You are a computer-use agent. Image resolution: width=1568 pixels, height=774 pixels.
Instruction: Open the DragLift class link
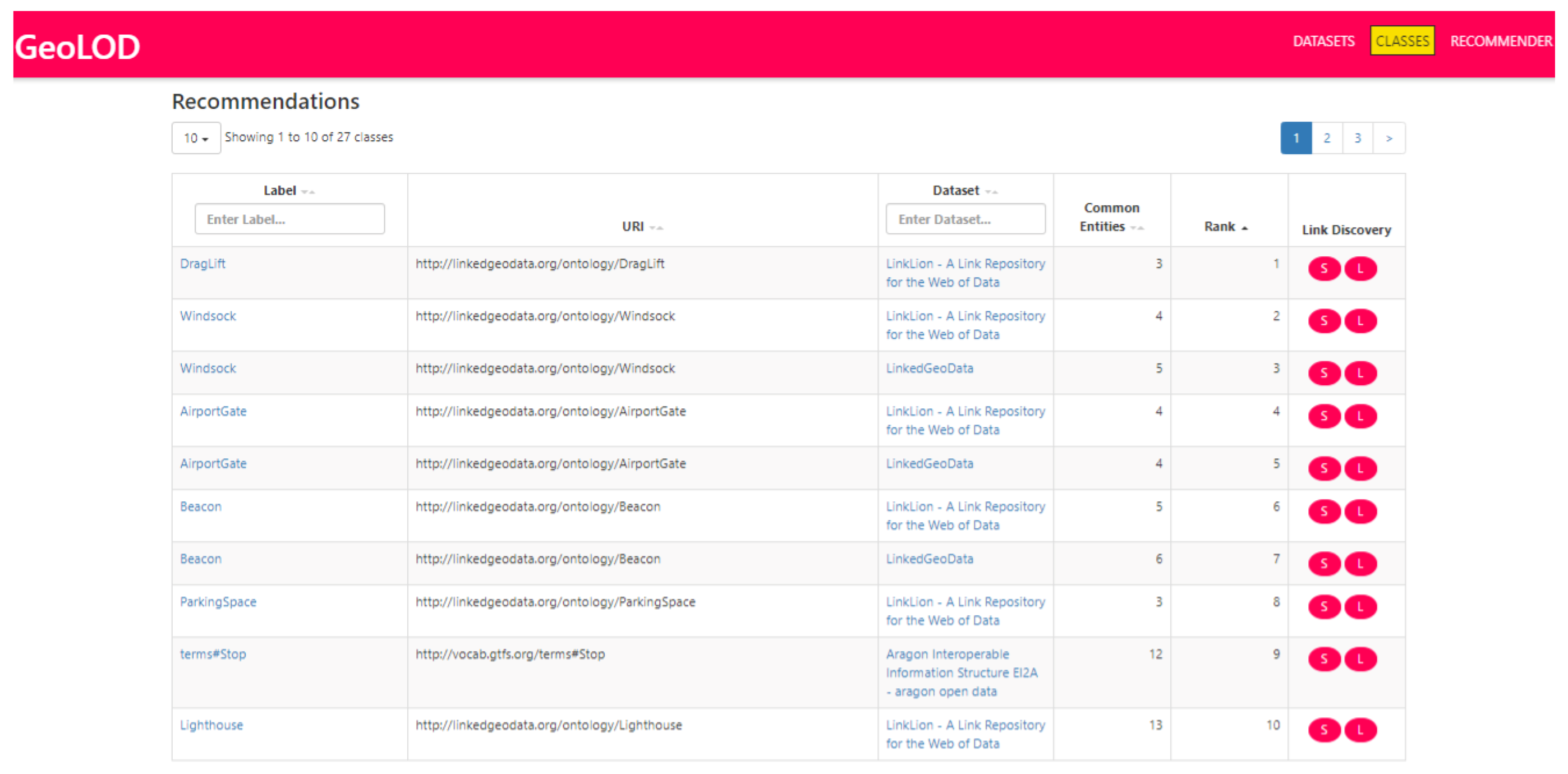click(203, 264)
